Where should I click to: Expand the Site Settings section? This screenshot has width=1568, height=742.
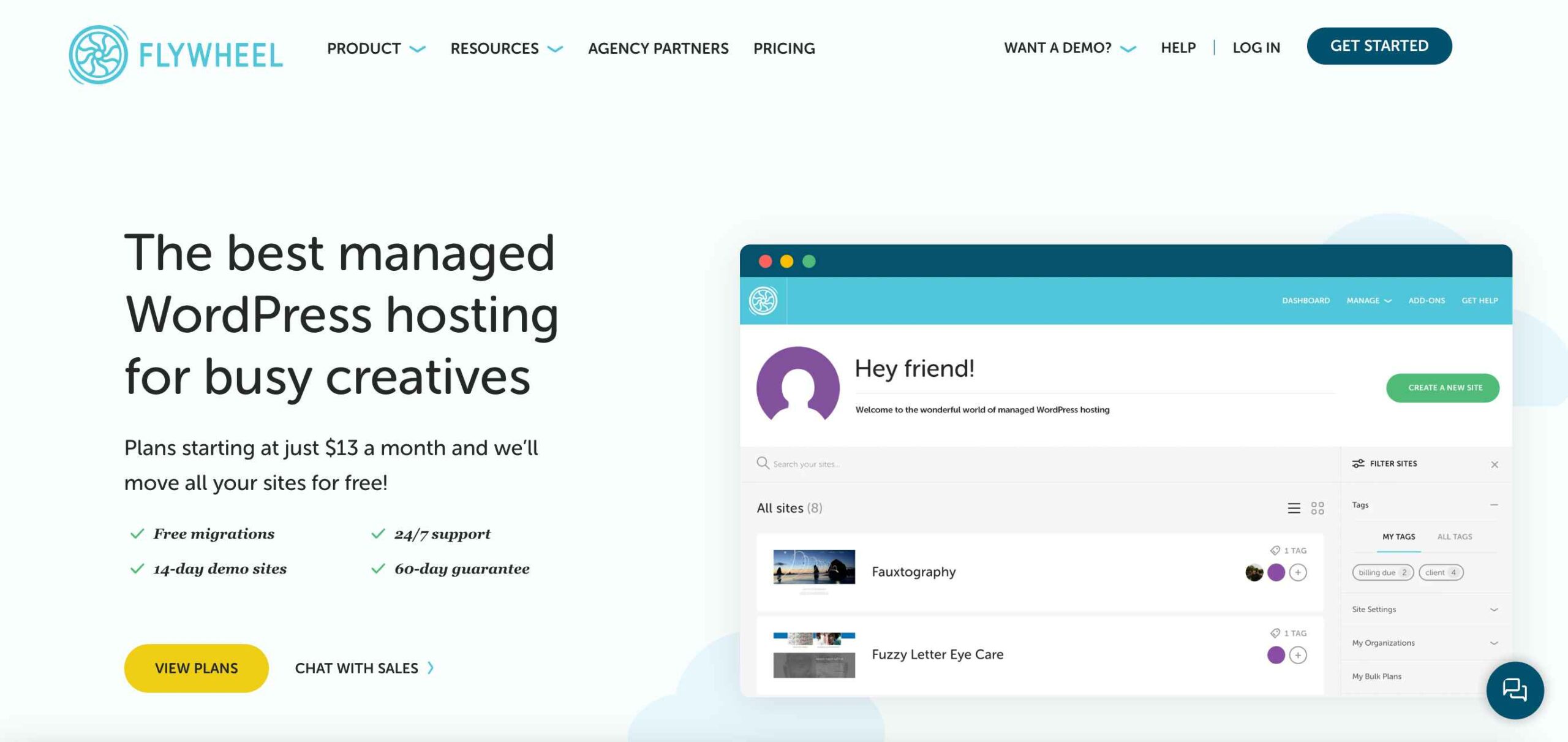(1494, 610)
